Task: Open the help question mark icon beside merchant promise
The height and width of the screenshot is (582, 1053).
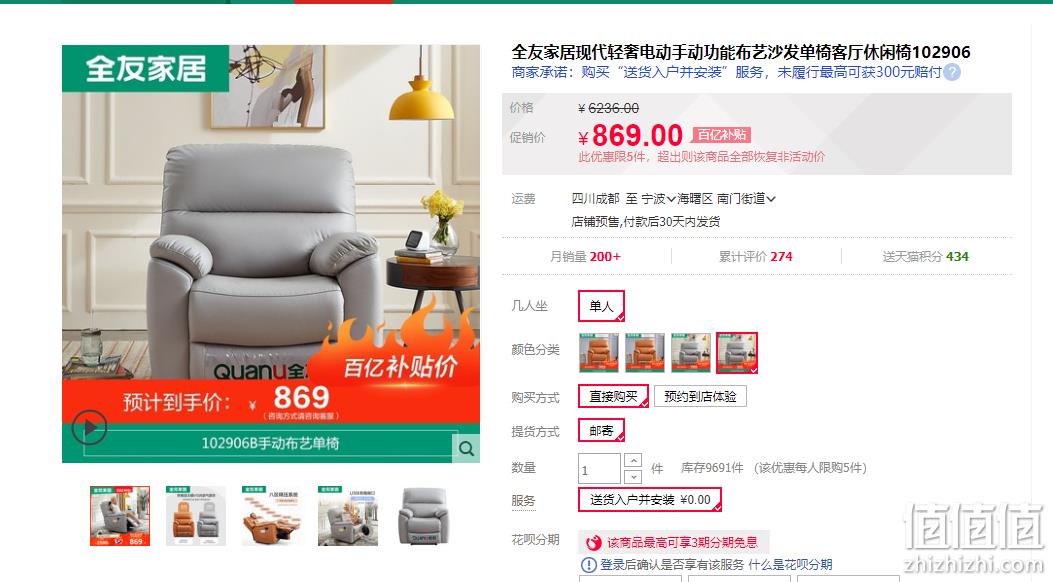Action: [x=952, y=72]
